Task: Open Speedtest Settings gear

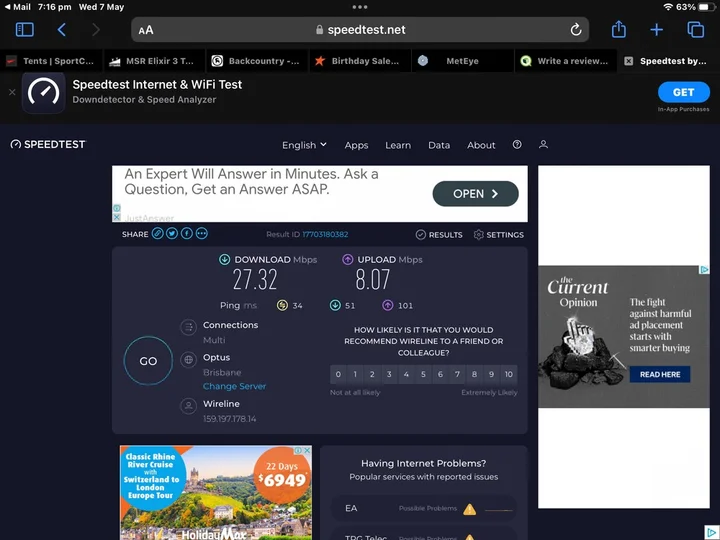Action: point(498,235)
